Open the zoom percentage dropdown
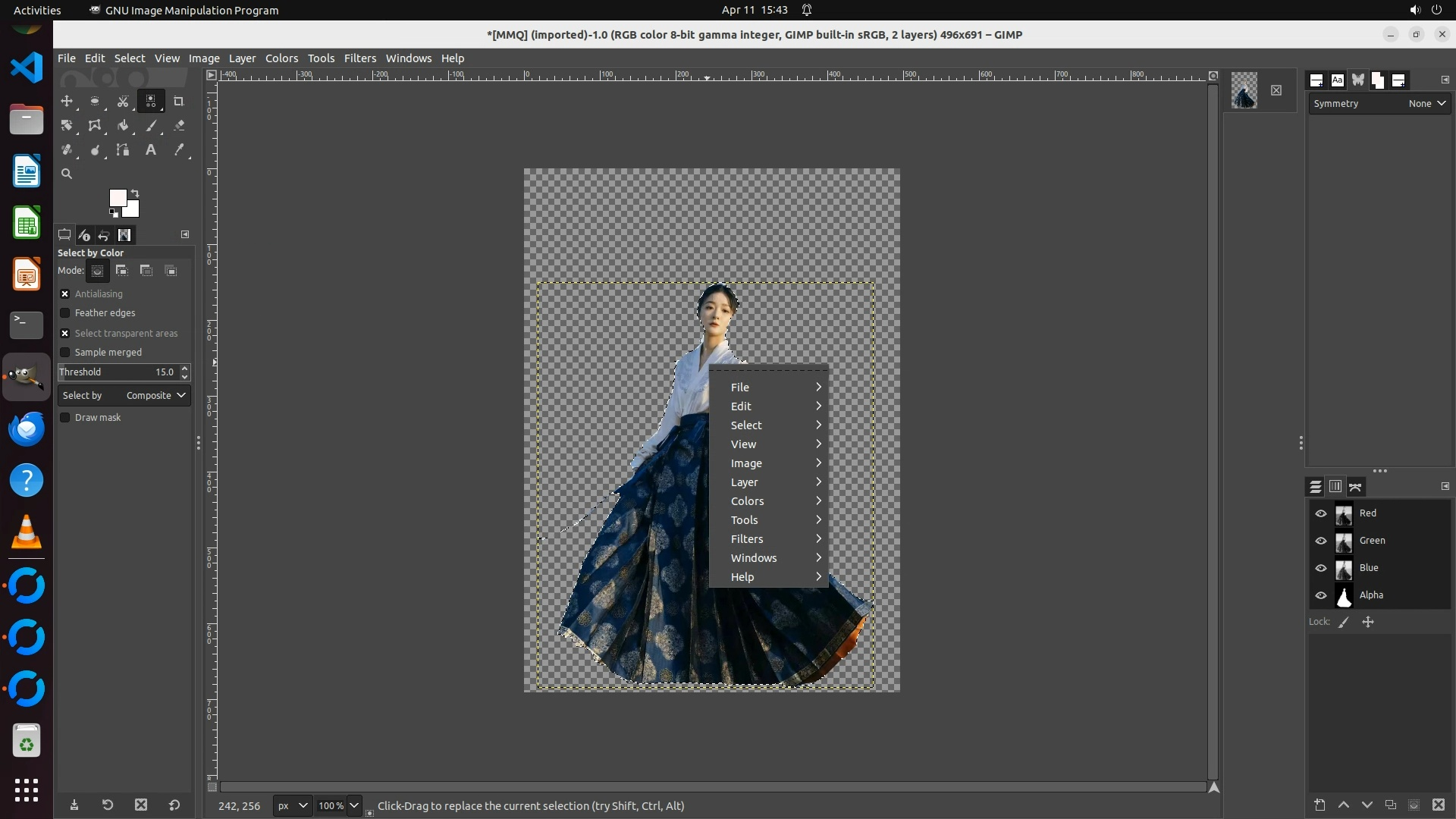 coord(353,805)
